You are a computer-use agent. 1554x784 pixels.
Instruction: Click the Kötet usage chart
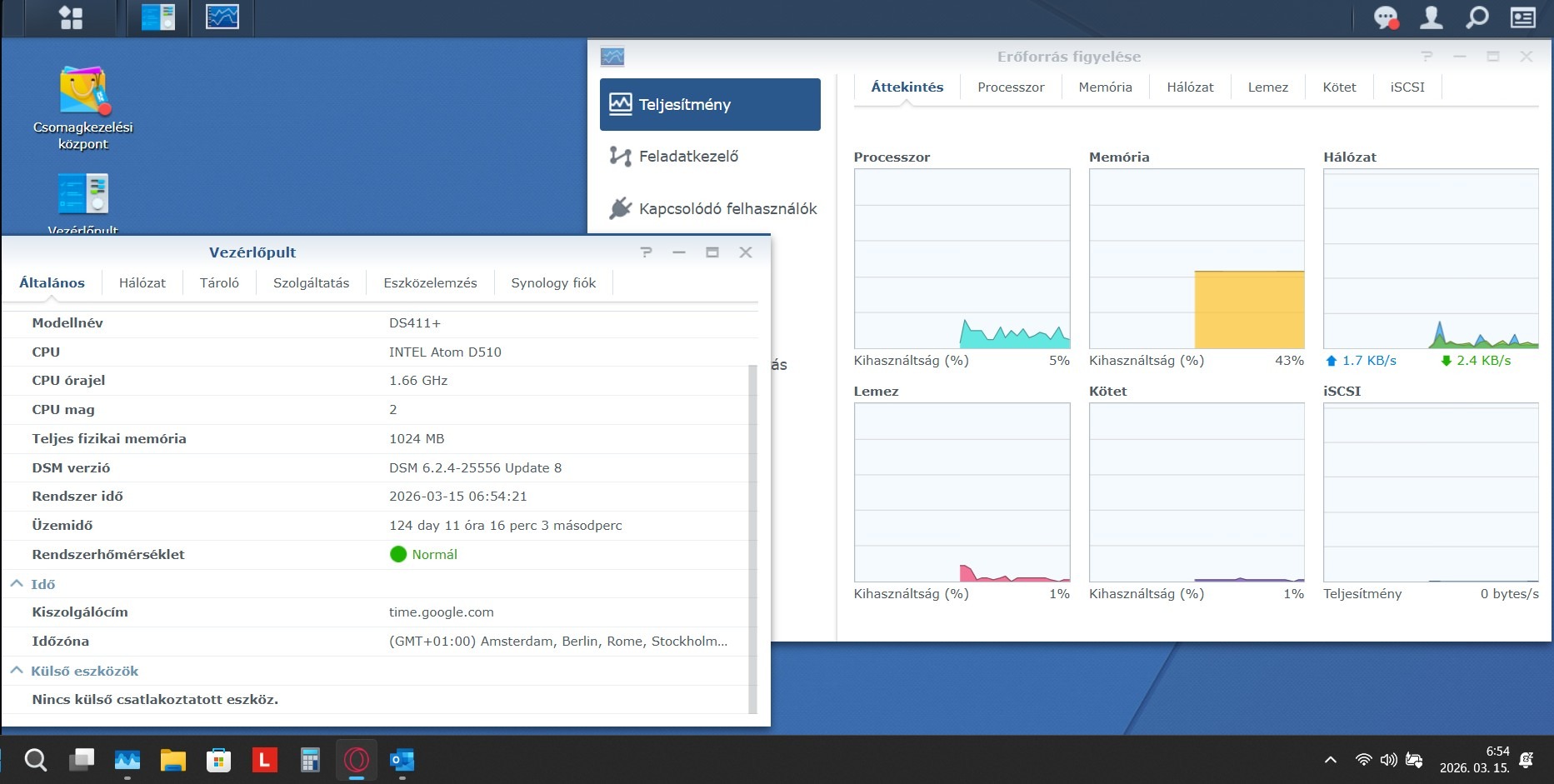pos(1197,492)
